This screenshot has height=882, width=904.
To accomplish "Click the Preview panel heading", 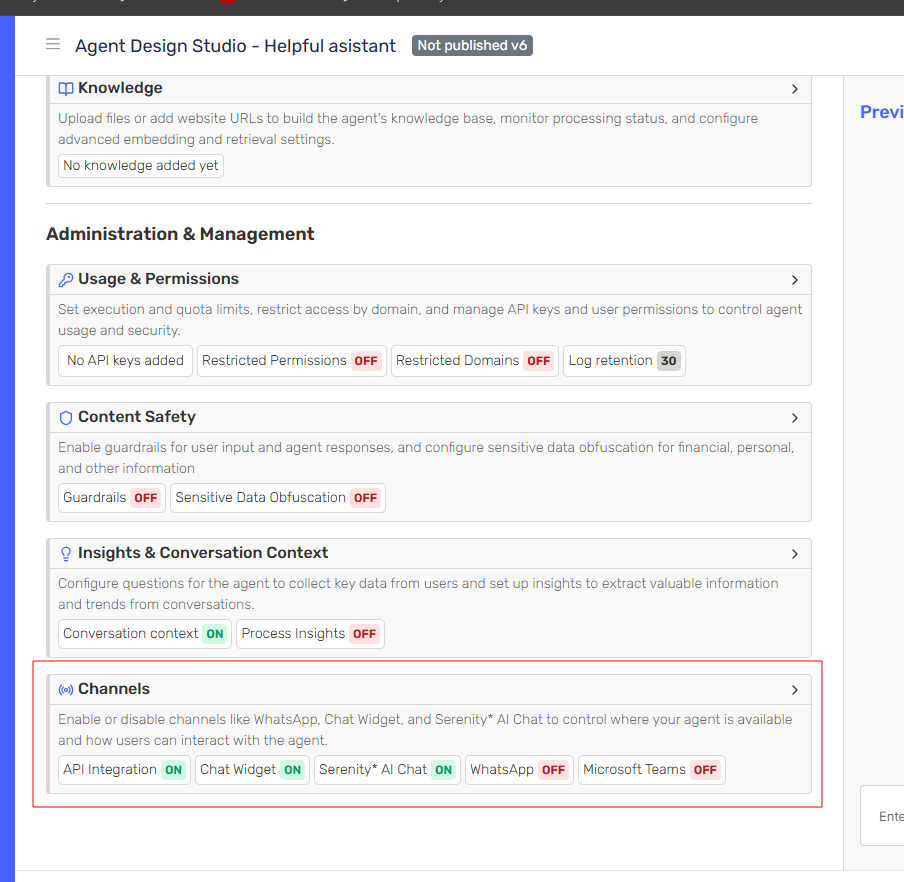I will point(881,112).
